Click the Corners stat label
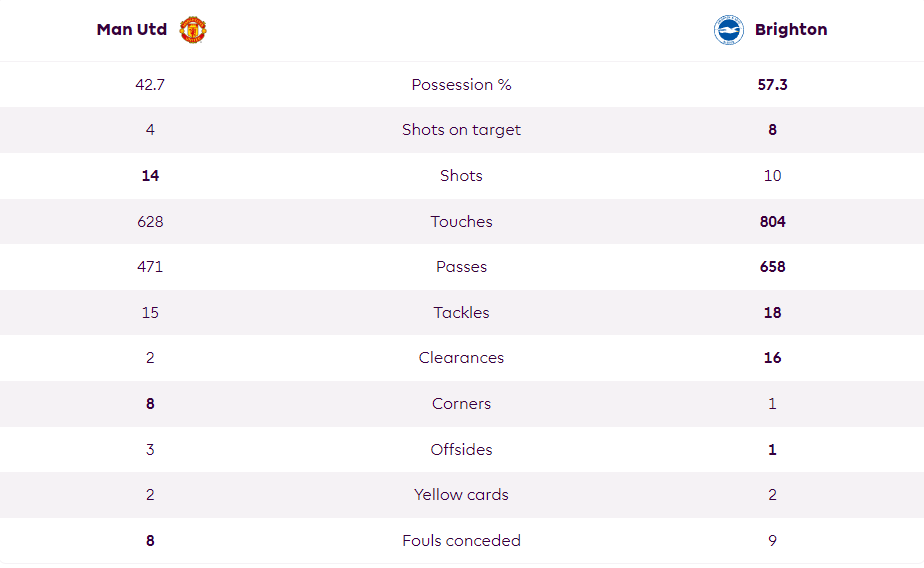 461,404
